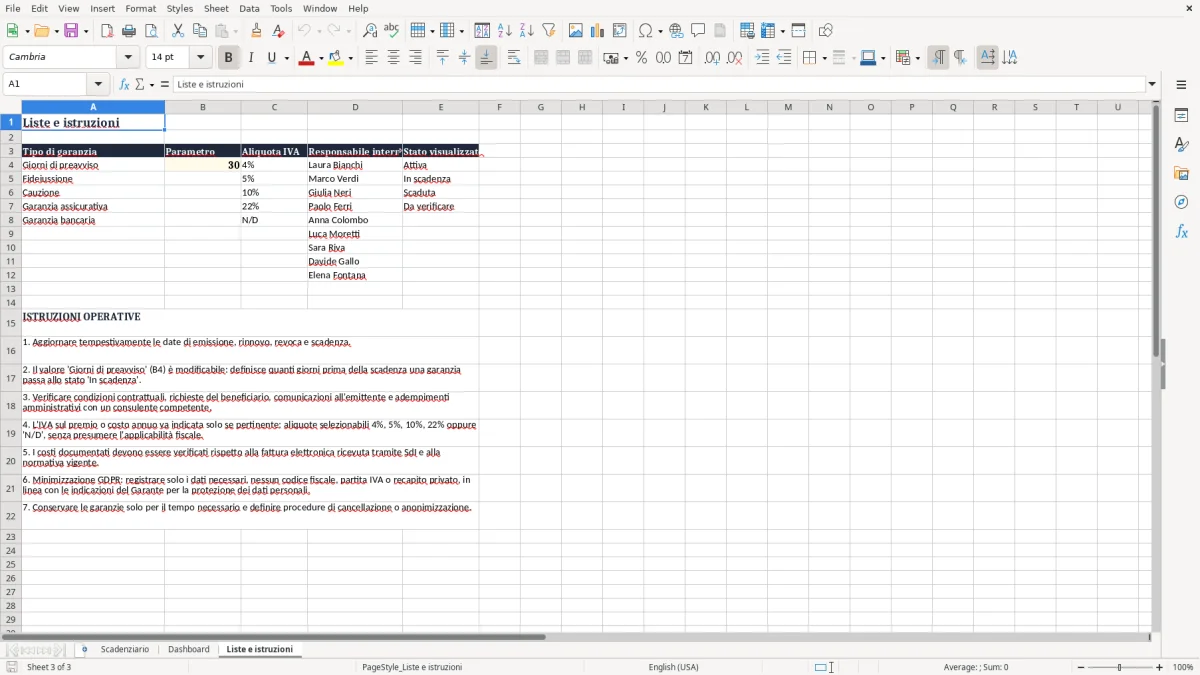Open the Font Name dropdown
The width and height of the screenshot is (1200, 675).
(x=127, y=58)
